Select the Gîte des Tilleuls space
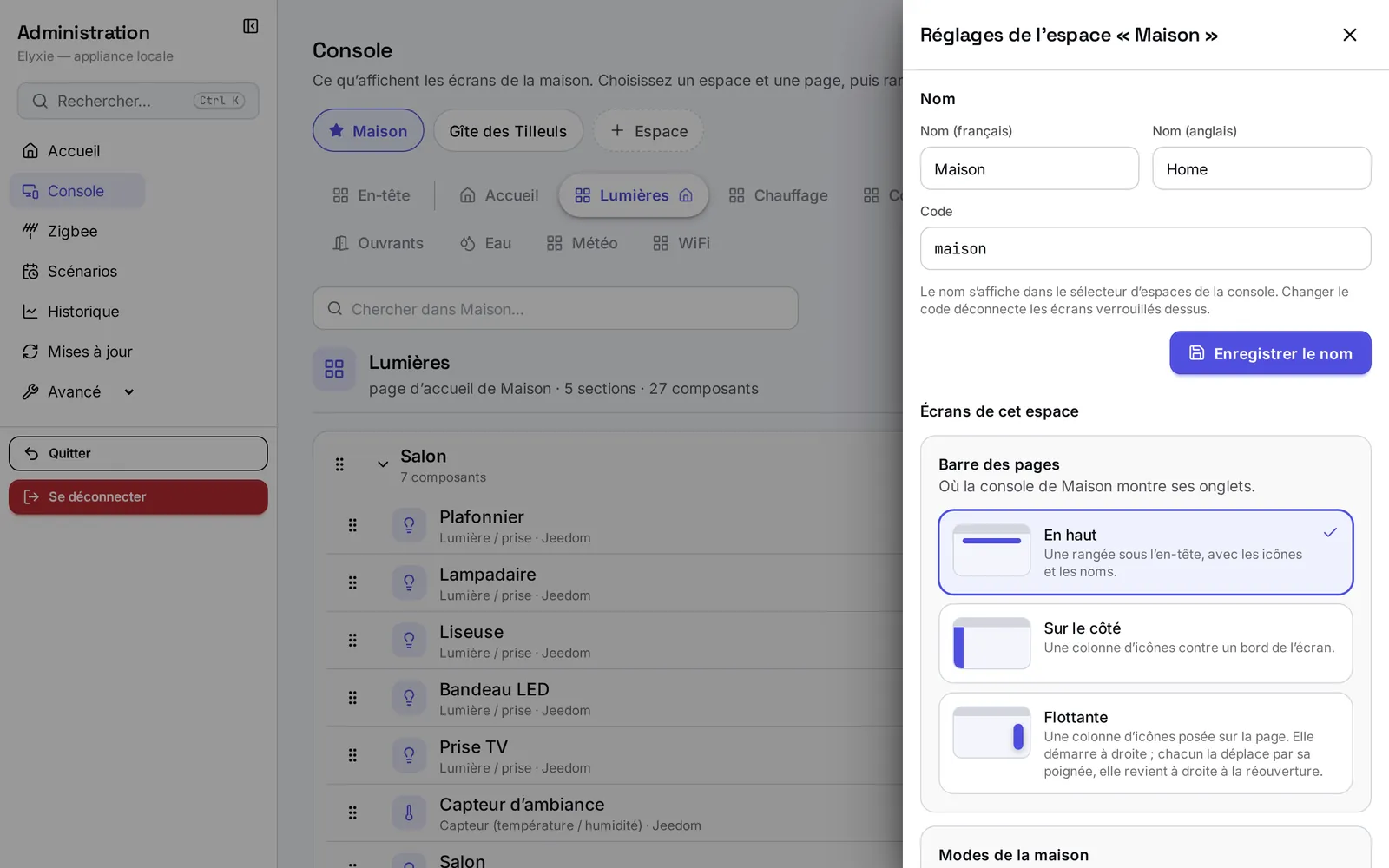The image size is (1389, 868). tap(508, 130)
